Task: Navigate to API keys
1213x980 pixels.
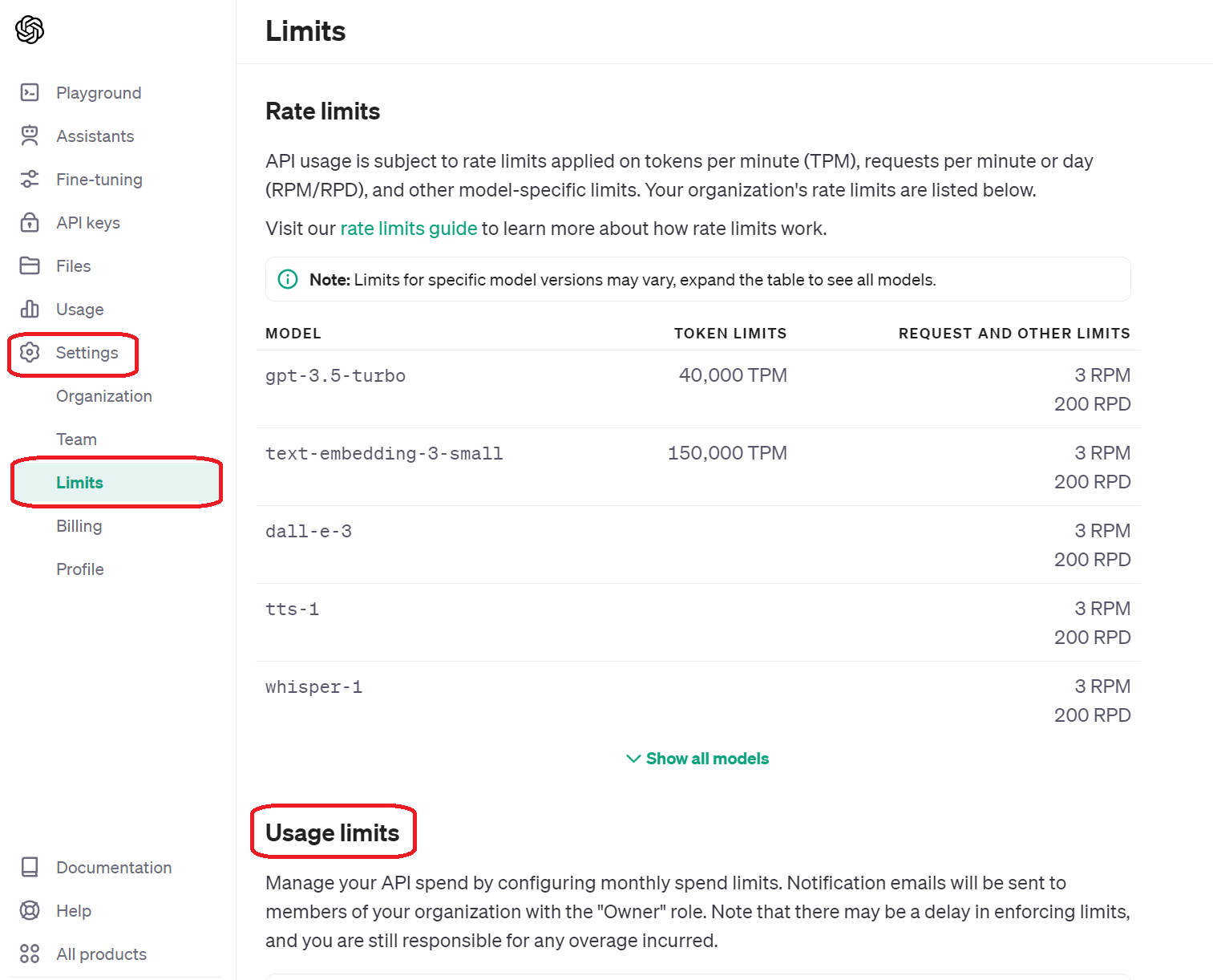Action: click(88, 223)
